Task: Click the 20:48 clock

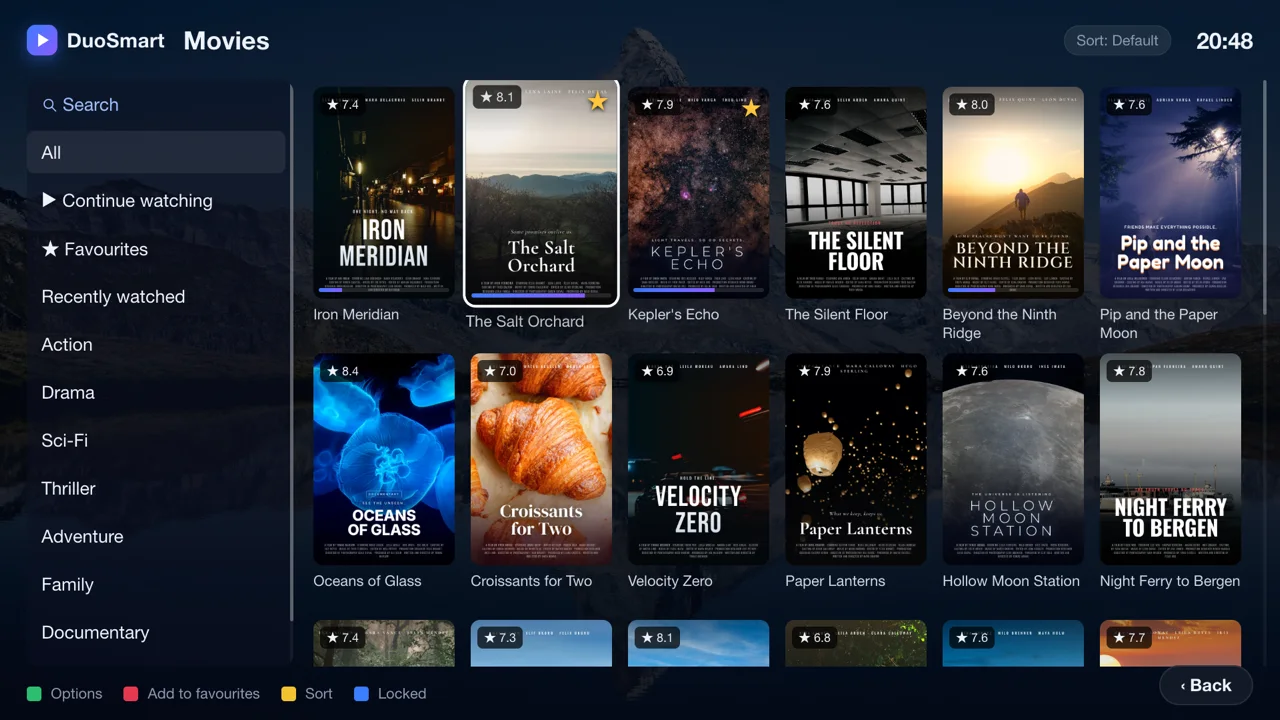Action: tap(1225, 41)
